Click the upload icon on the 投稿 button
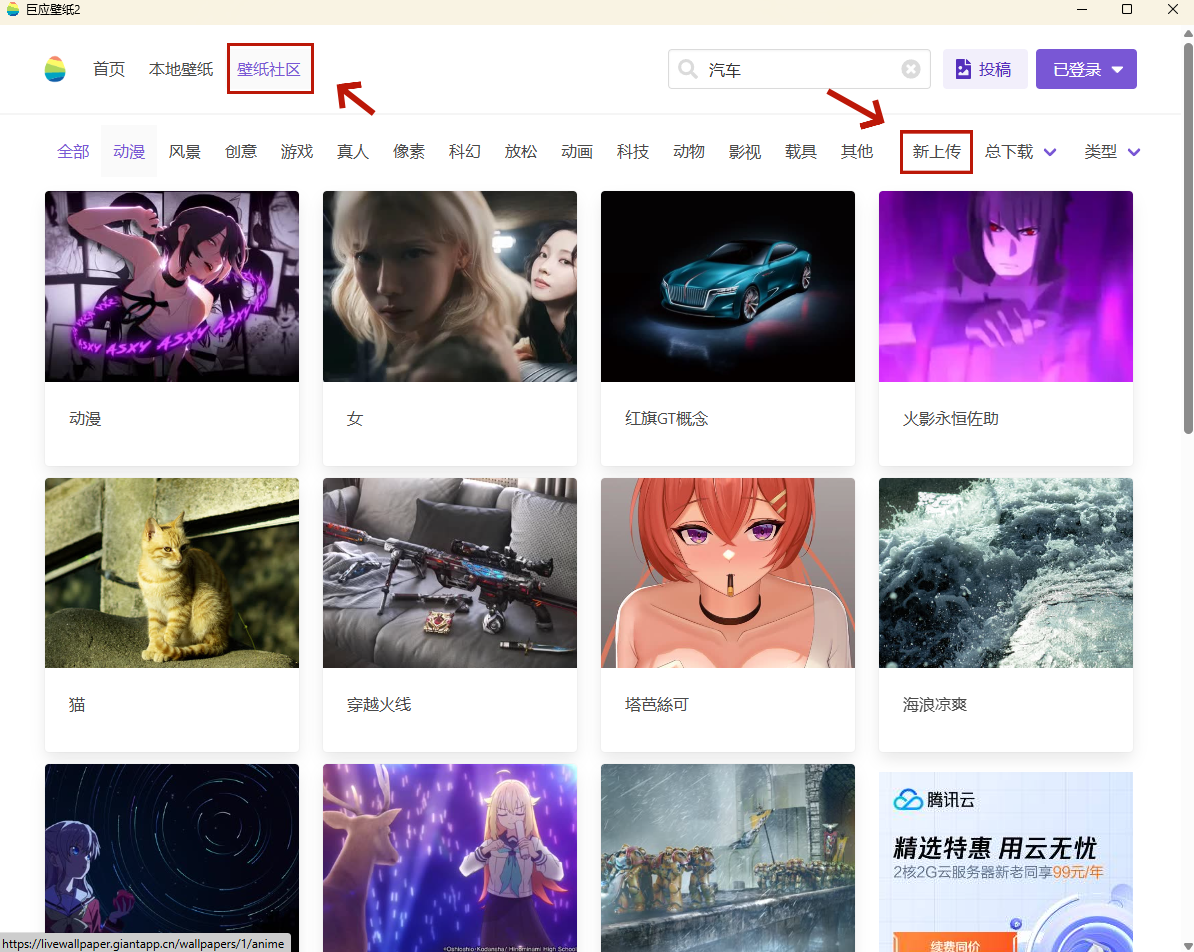Screen dimensions: 1194x952 coord(963,69)
